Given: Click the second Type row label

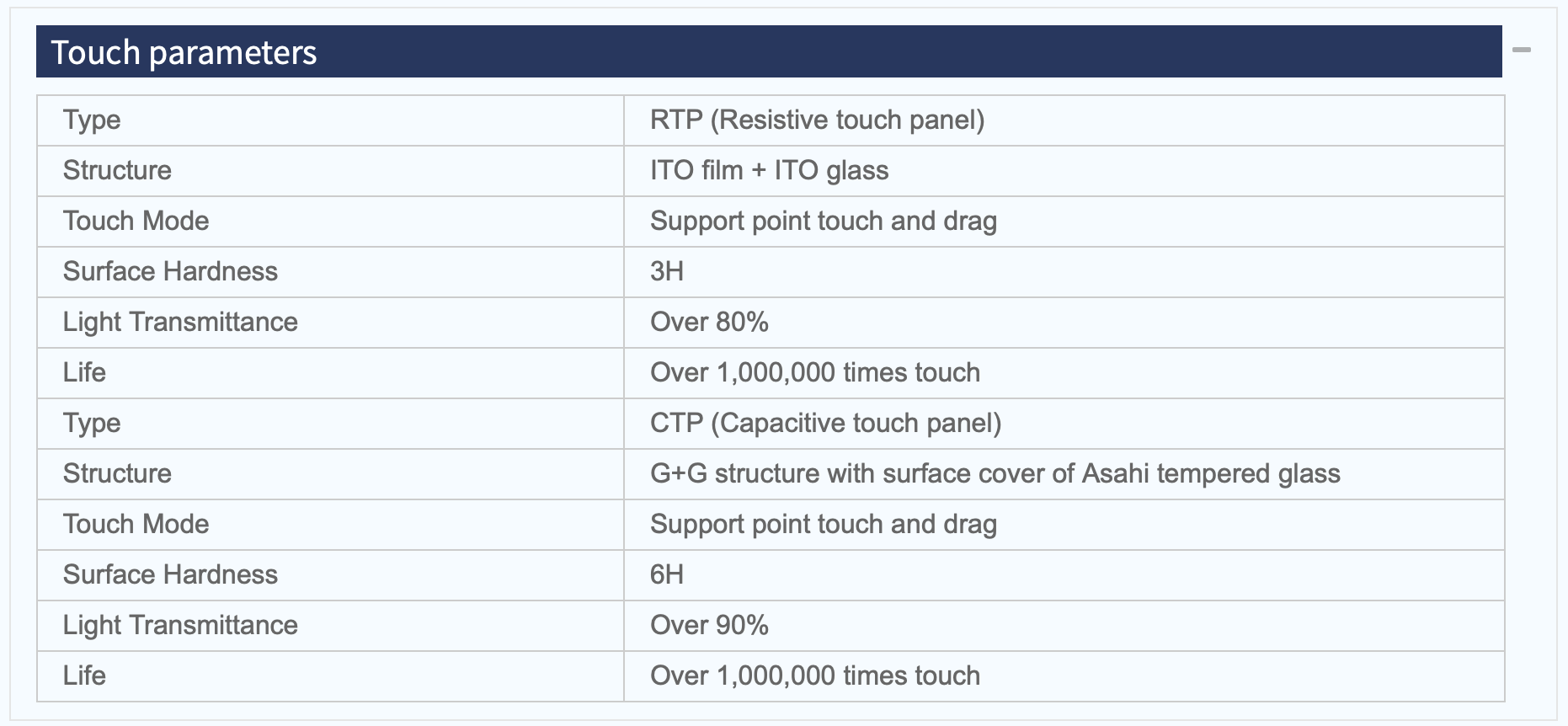Looking at the screenshot, I should 92,424.
